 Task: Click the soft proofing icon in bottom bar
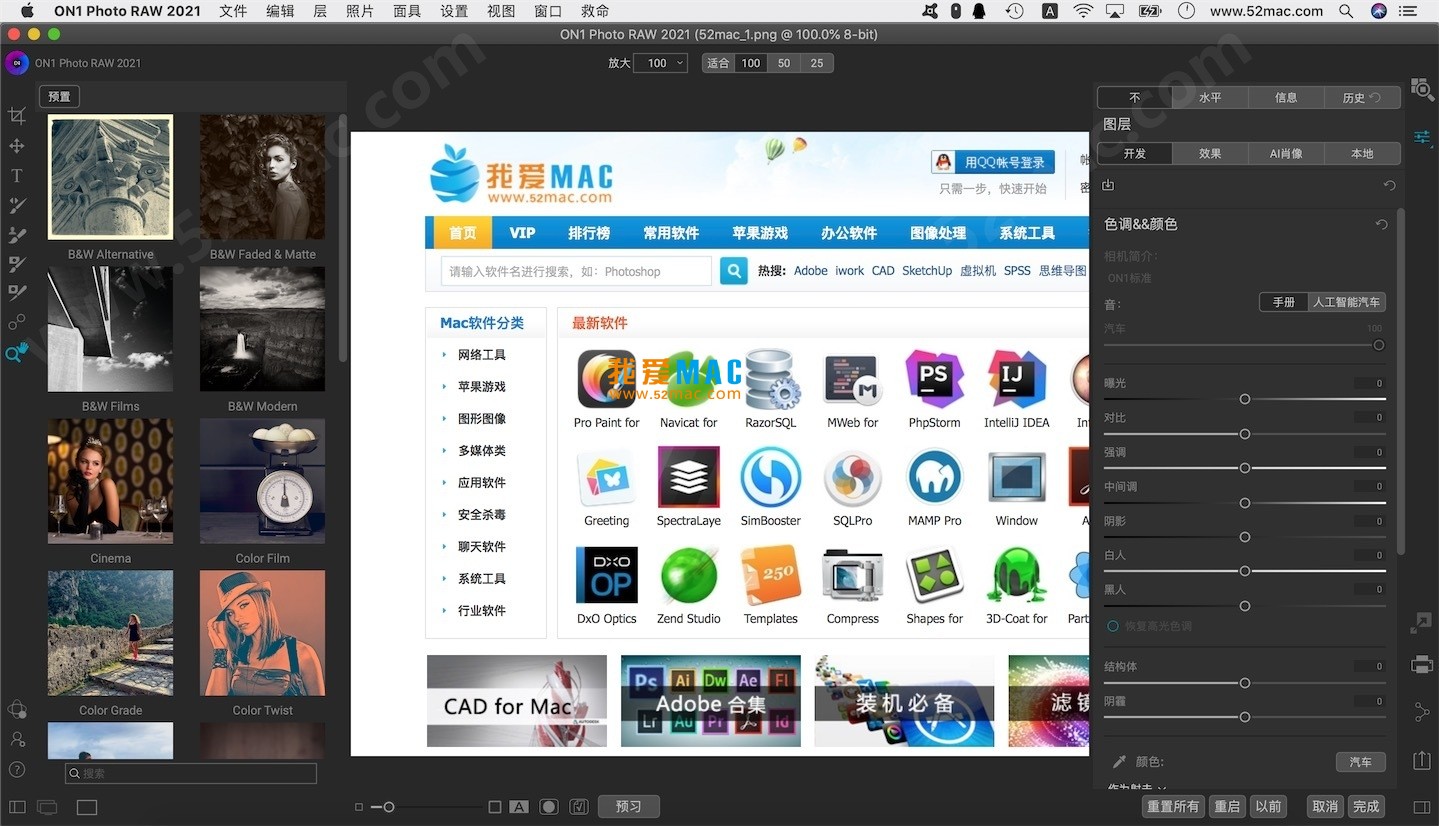click(x=578, y=807)
